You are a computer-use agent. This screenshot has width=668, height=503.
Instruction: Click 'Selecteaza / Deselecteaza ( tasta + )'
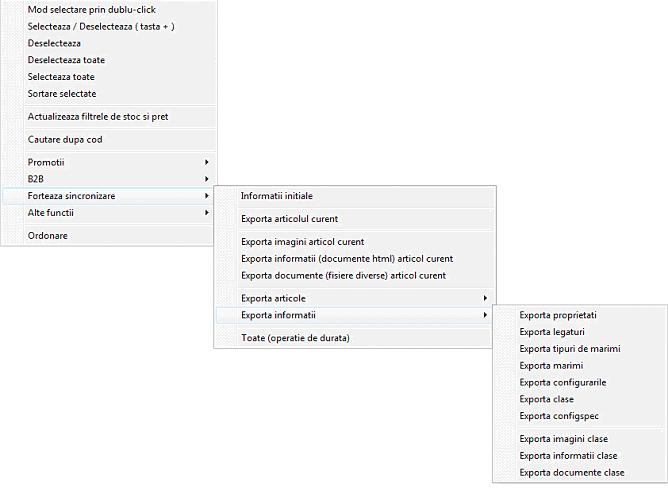[101, 26]
